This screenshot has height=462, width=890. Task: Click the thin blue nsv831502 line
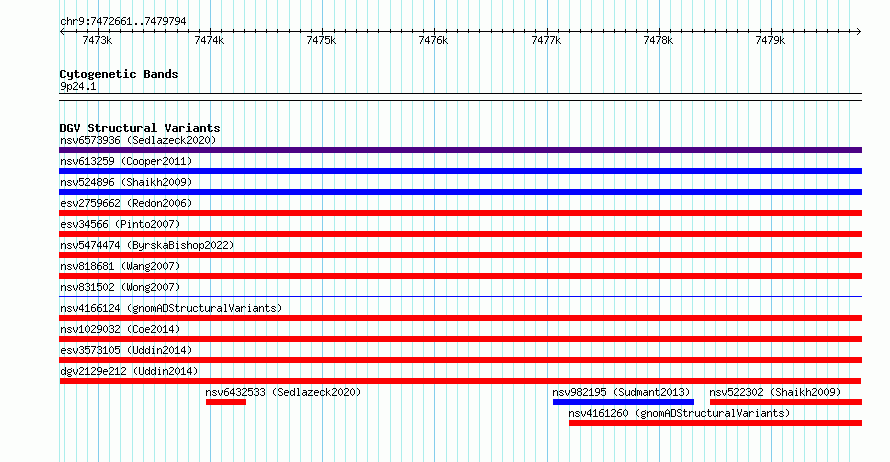(x=460, y=296)
